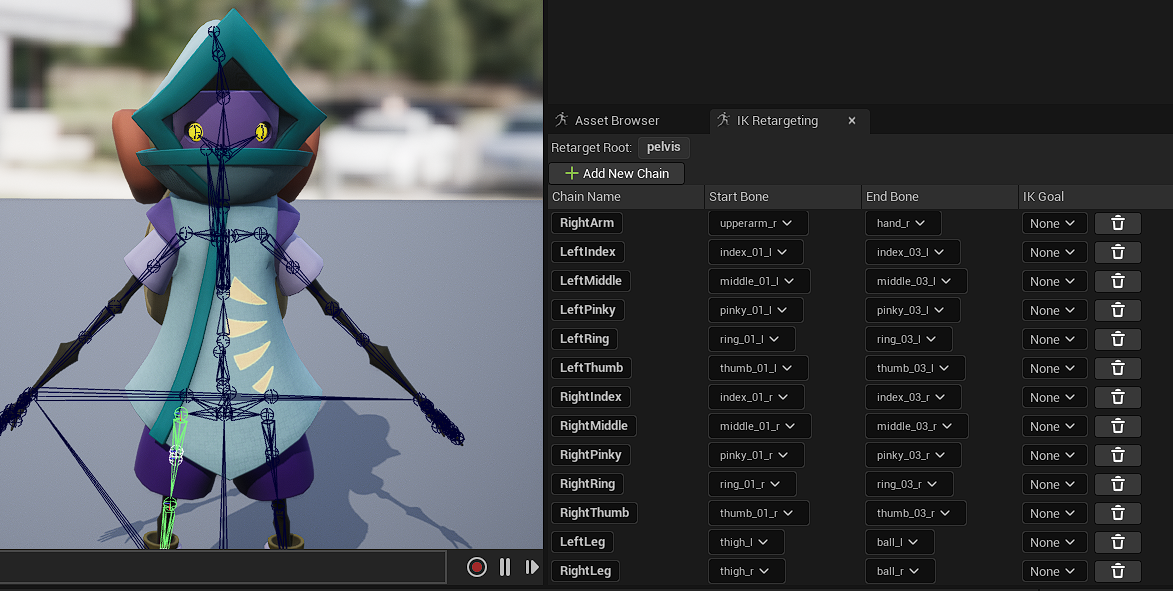This screenshot has width=1173, height=591.
Task: Select the LeftLeg chain name field
Action: pos(582,542)
